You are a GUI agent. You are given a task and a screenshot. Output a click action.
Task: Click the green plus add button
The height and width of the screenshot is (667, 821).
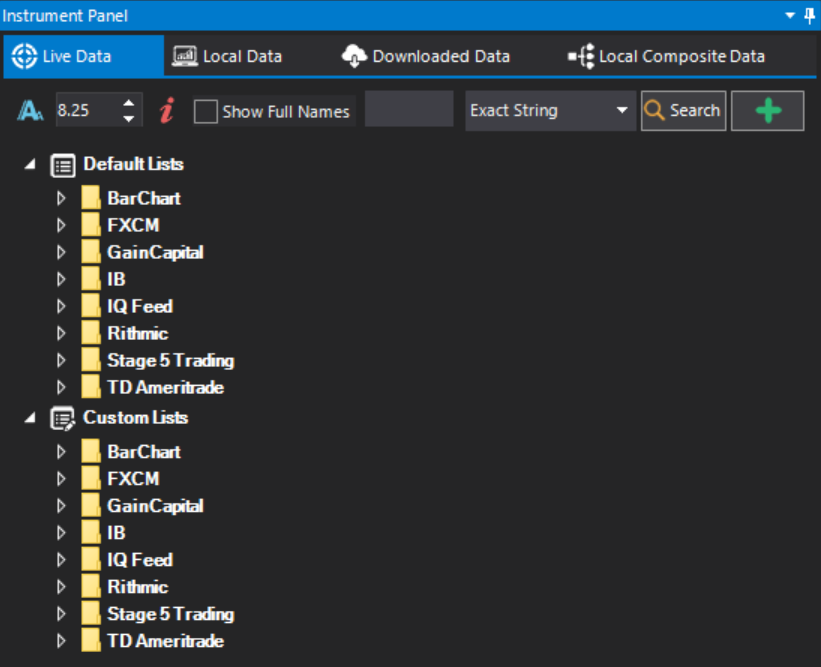click(x=768, y=110)
